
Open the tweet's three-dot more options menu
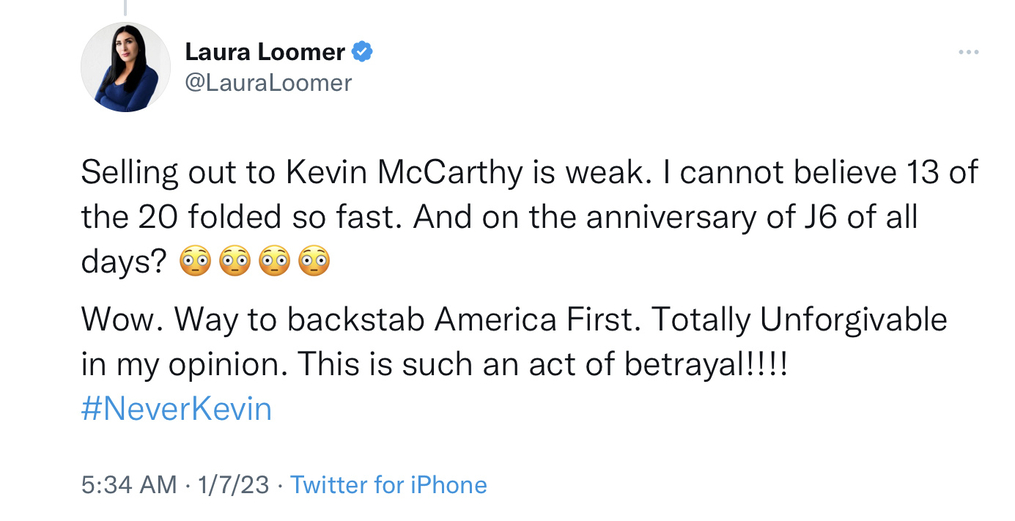[968, 52]
